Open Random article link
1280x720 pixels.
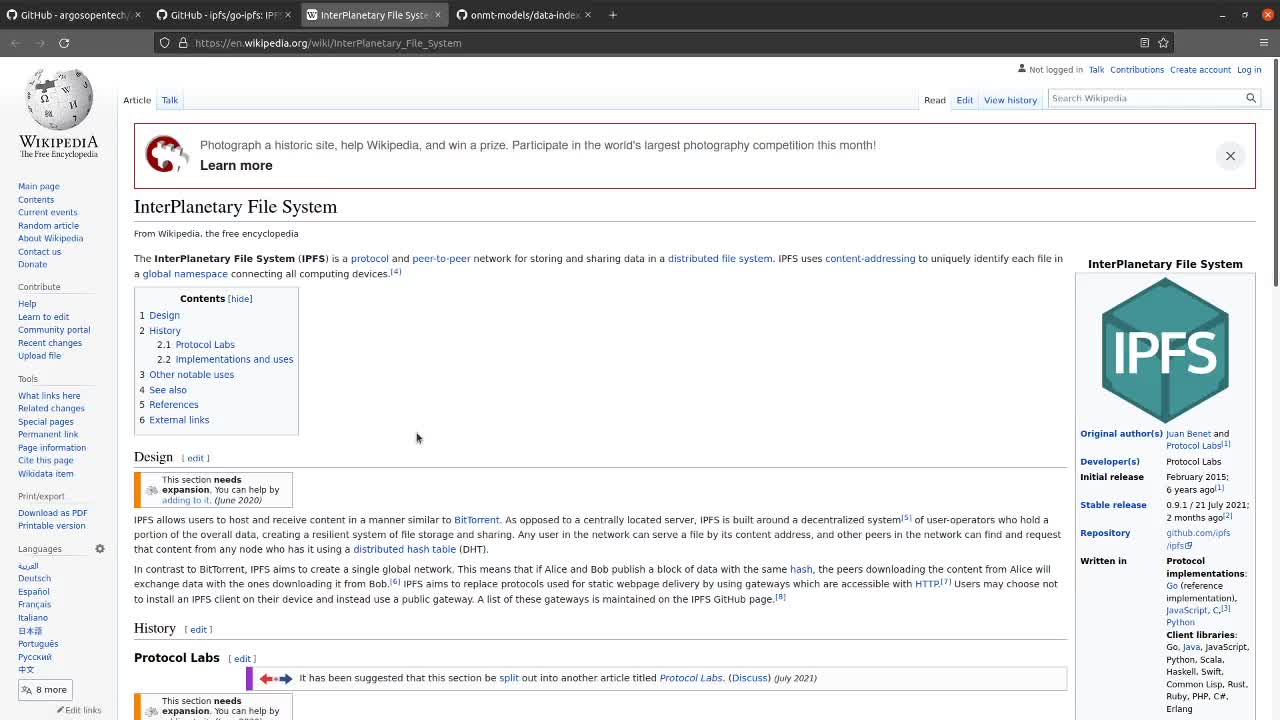pos(48,226)
